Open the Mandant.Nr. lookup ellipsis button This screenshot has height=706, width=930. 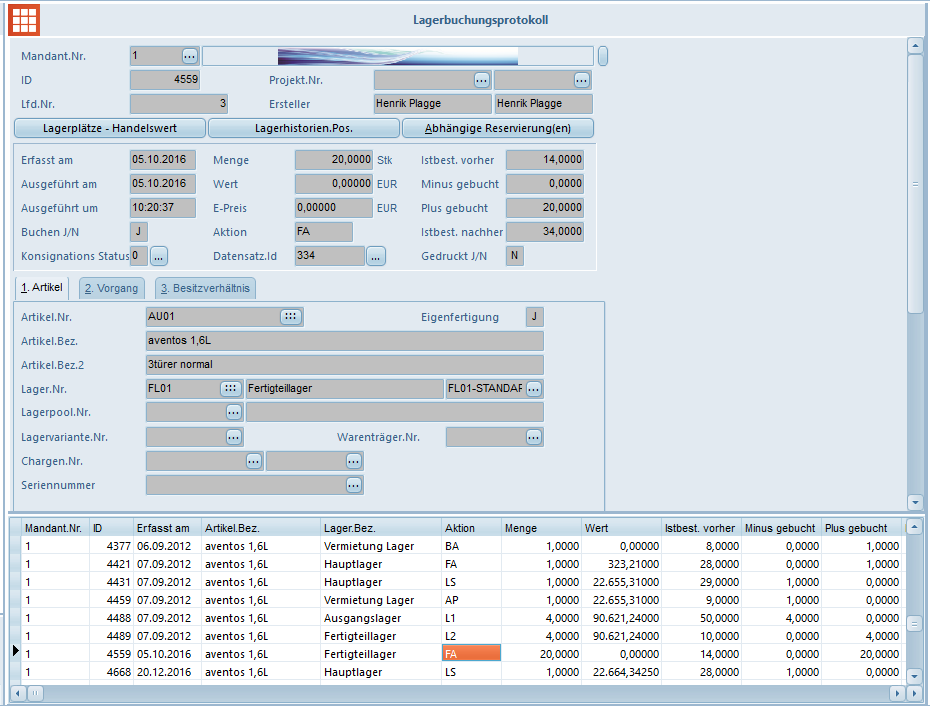[190, 56]
